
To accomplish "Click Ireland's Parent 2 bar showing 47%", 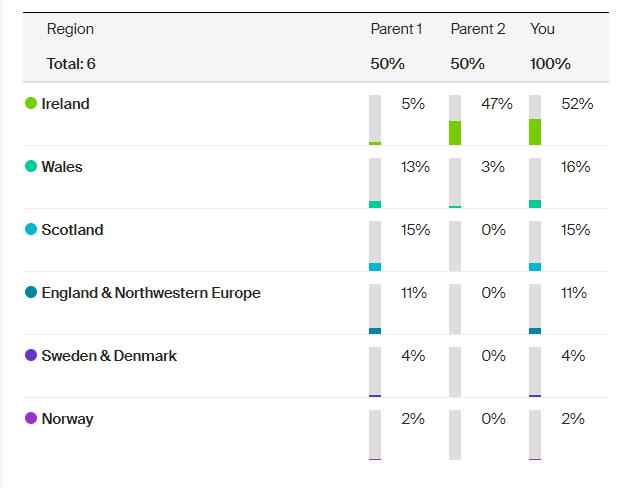I will 455,121.
